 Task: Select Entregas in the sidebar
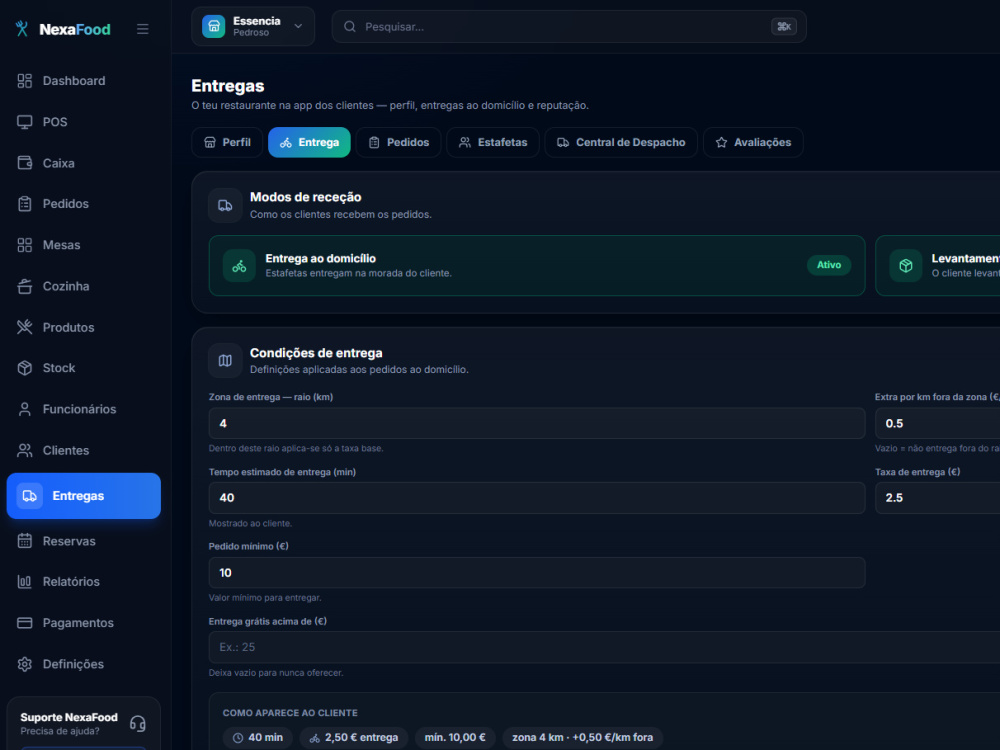pyautogui.click(x=84, y=496)
